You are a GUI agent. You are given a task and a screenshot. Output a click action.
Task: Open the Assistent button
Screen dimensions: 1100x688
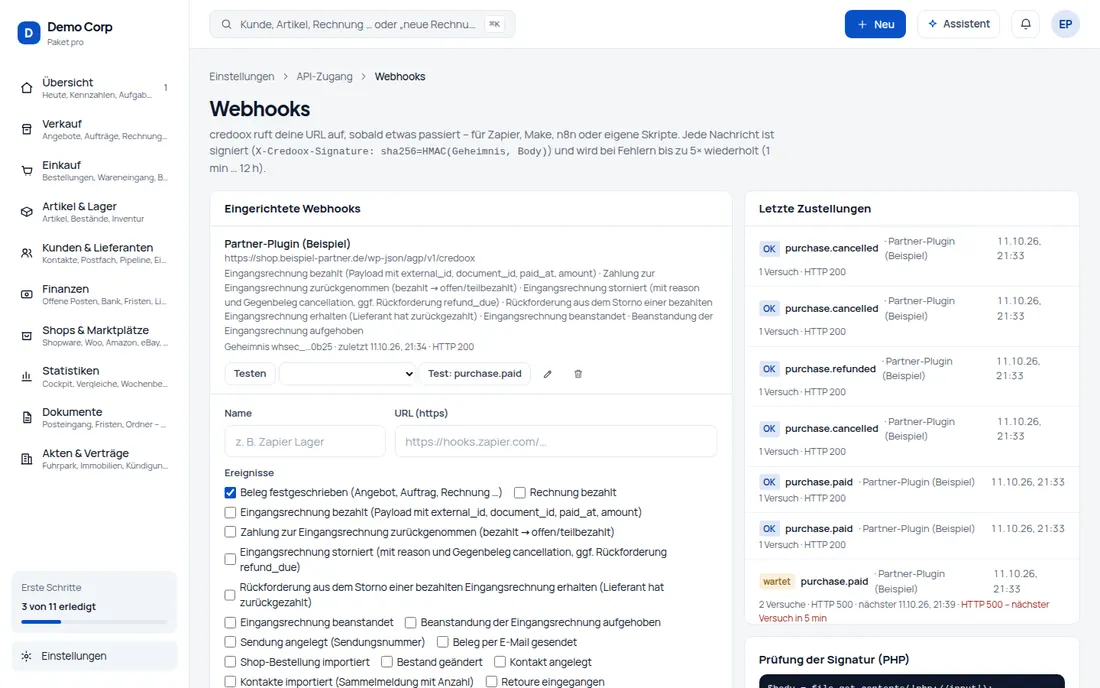958,24
